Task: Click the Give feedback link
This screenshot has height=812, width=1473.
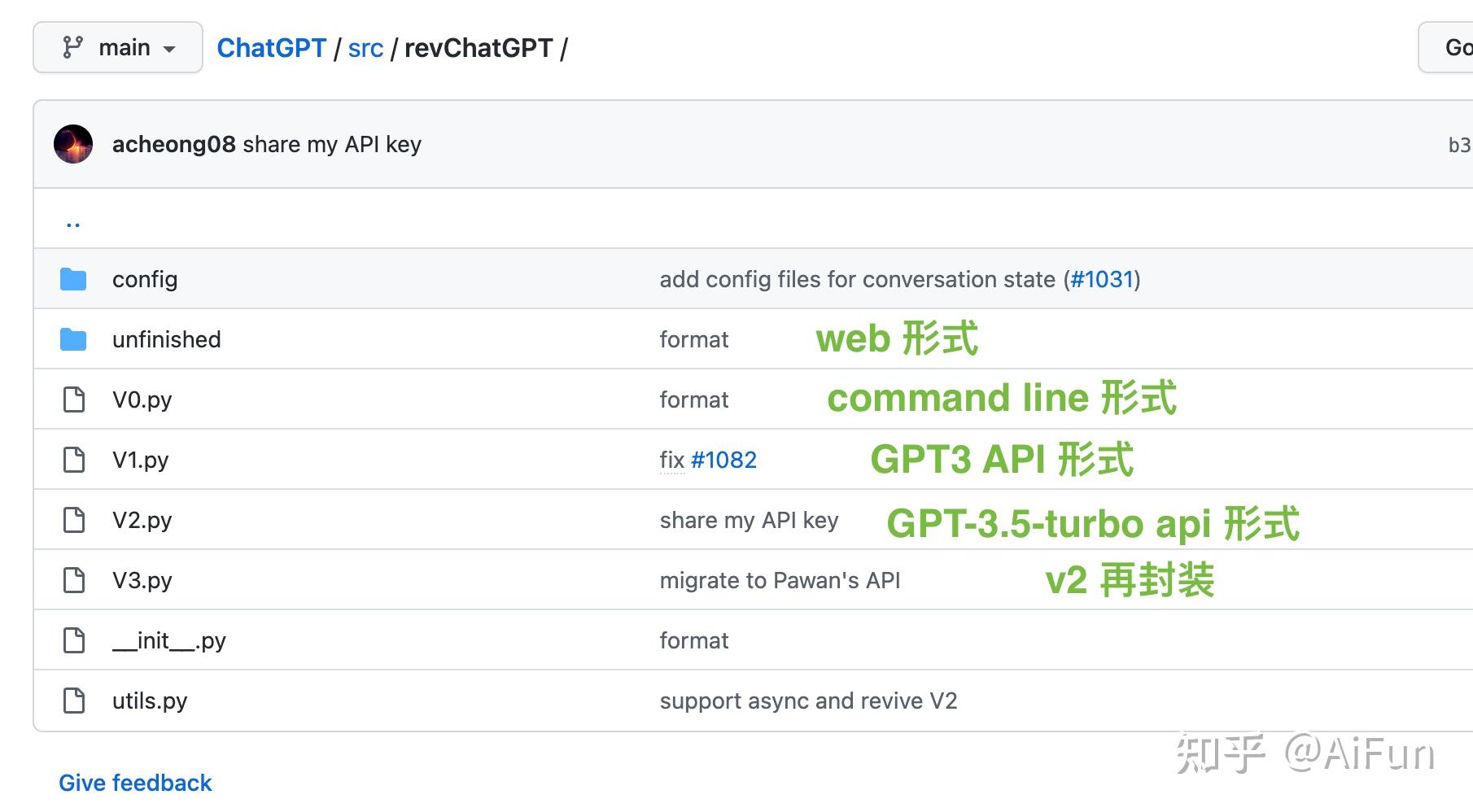Action: point(135,783)
